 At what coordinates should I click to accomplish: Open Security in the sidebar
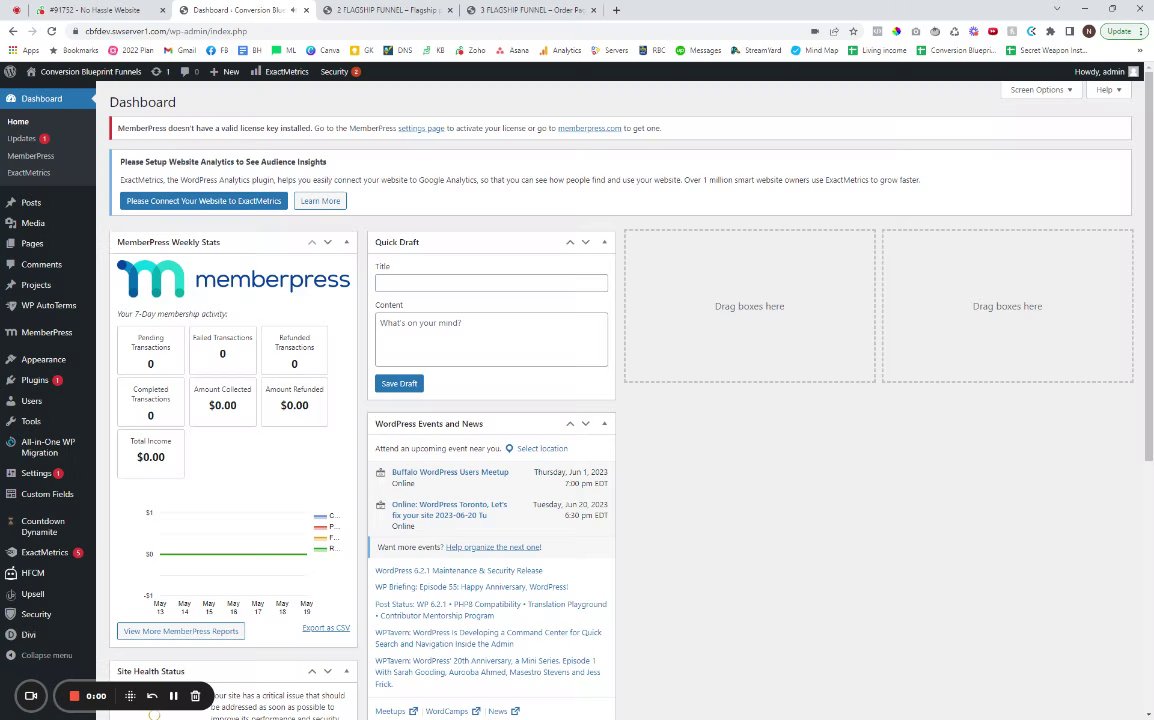pyautogui.click(x=36, y=614)
